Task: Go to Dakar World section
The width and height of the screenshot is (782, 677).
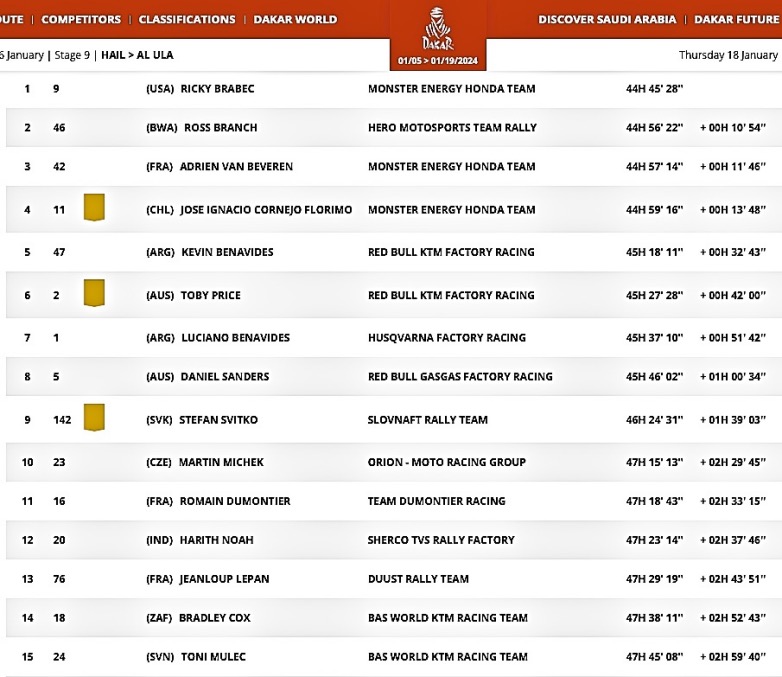Action: click(x=295, y=19)
